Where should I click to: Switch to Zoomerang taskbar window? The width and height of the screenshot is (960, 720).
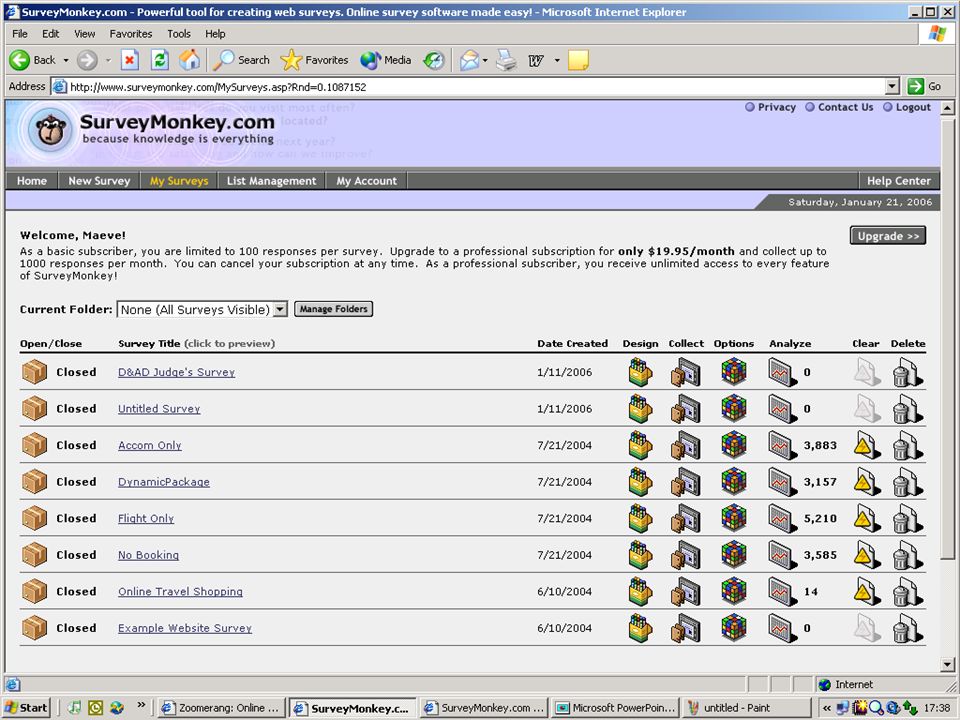[x=221, y=708]
